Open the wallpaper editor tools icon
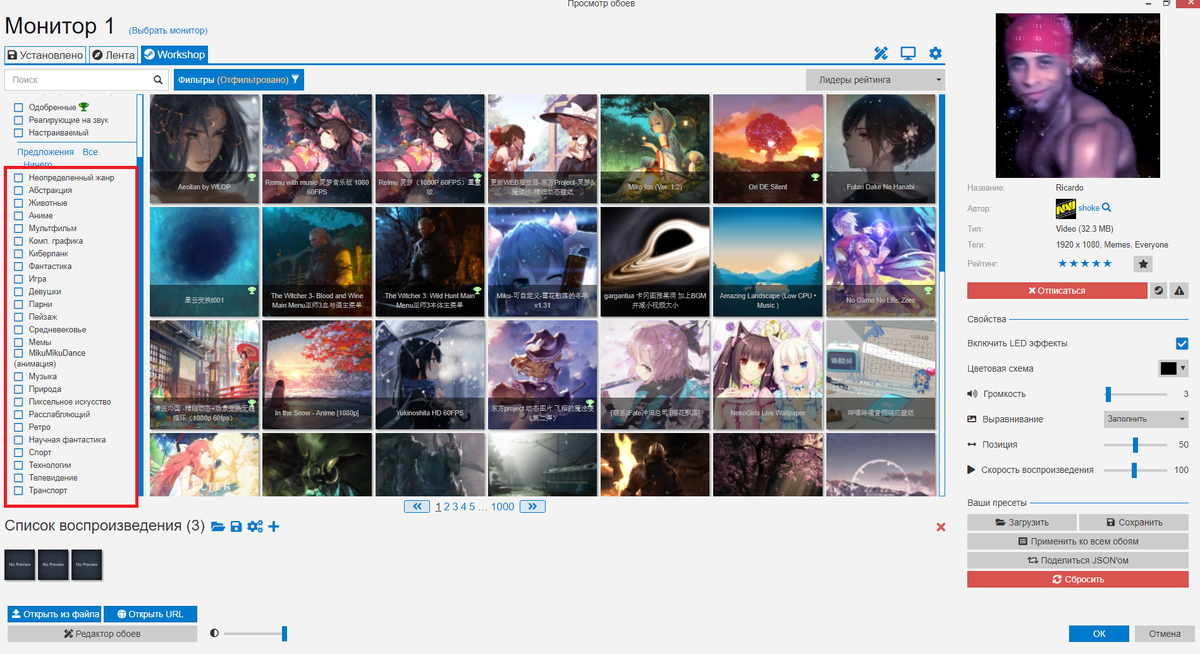Image resolution: width=1200 pixels, height=654 pixels. [x=882, y=54]
